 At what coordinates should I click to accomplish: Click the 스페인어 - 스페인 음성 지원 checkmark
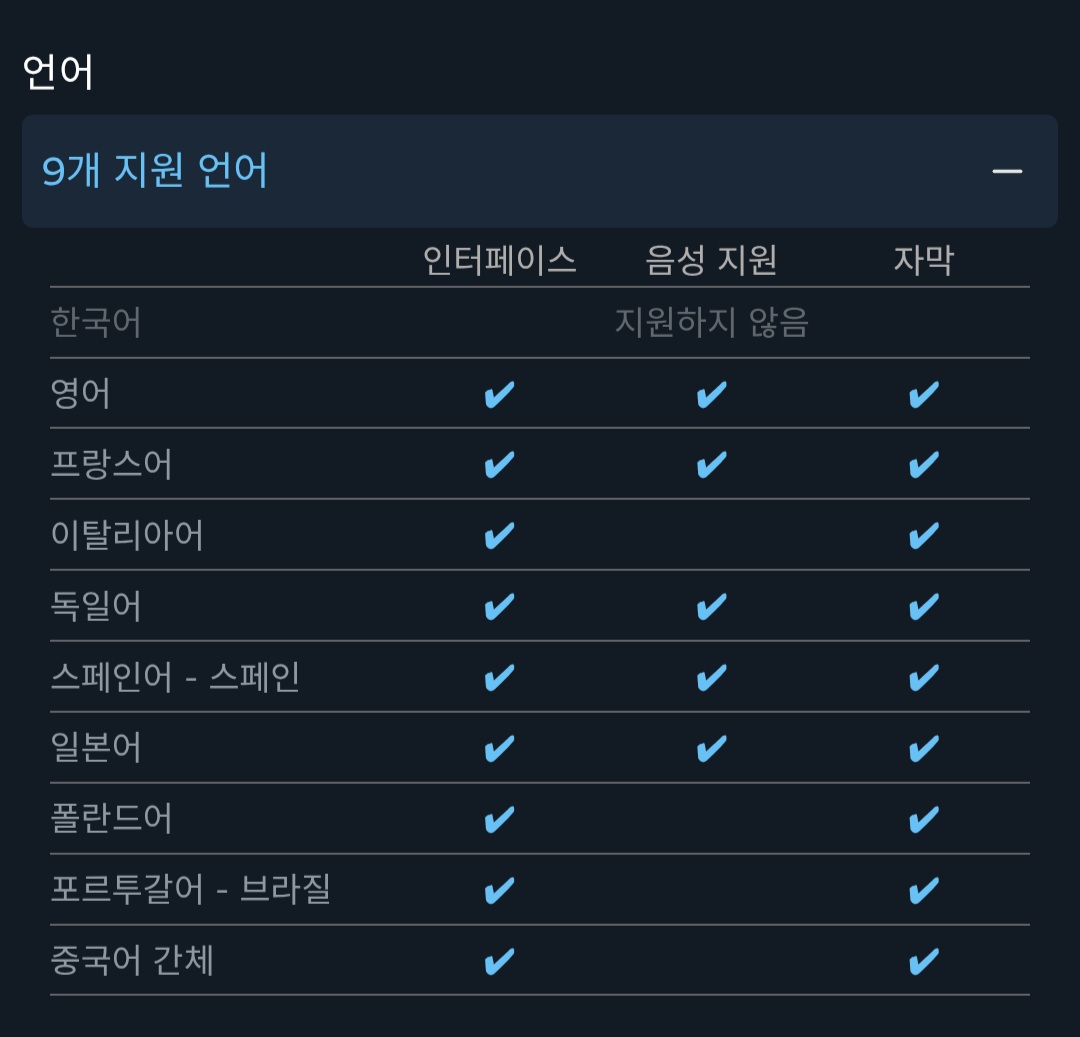pyautogui.click(x=711, y=678)
